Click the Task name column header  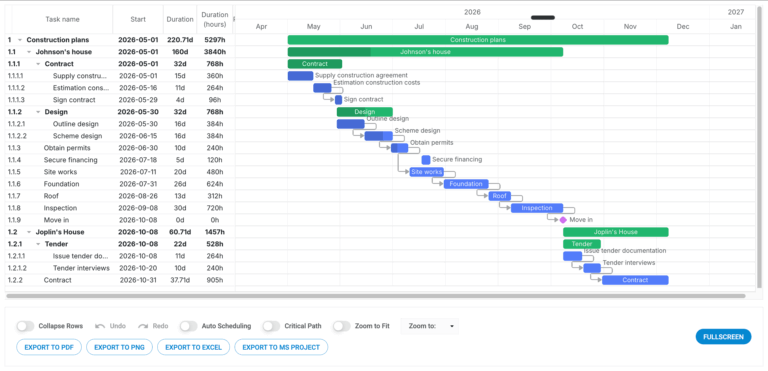click(x=62, y=20)
